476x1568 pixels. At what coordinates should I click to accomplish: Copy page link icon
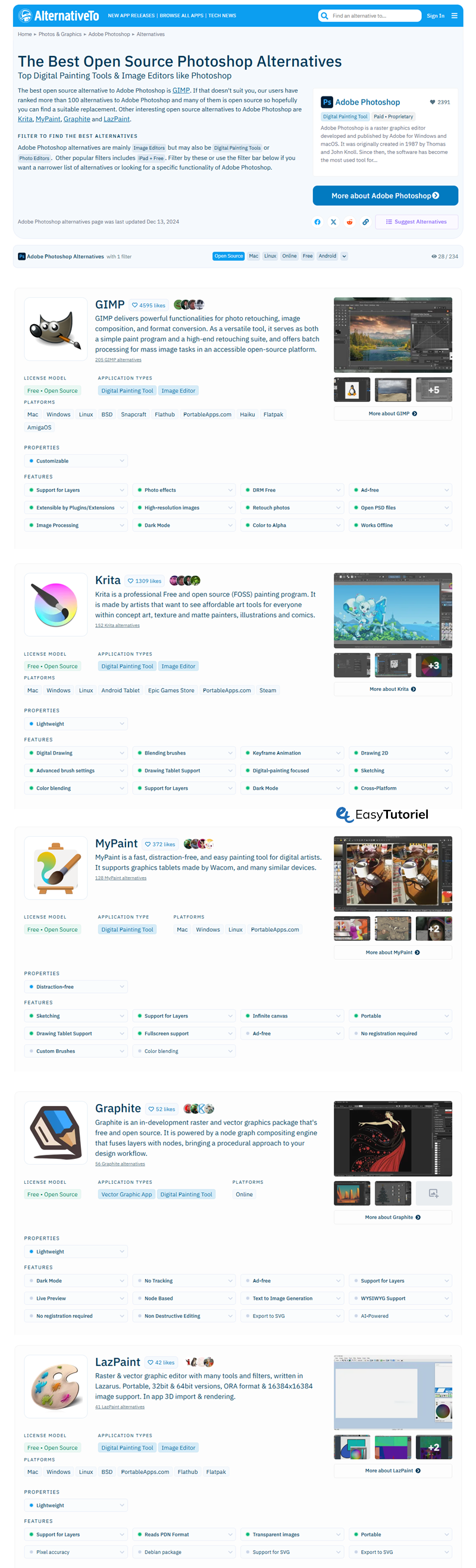(365, 222)
